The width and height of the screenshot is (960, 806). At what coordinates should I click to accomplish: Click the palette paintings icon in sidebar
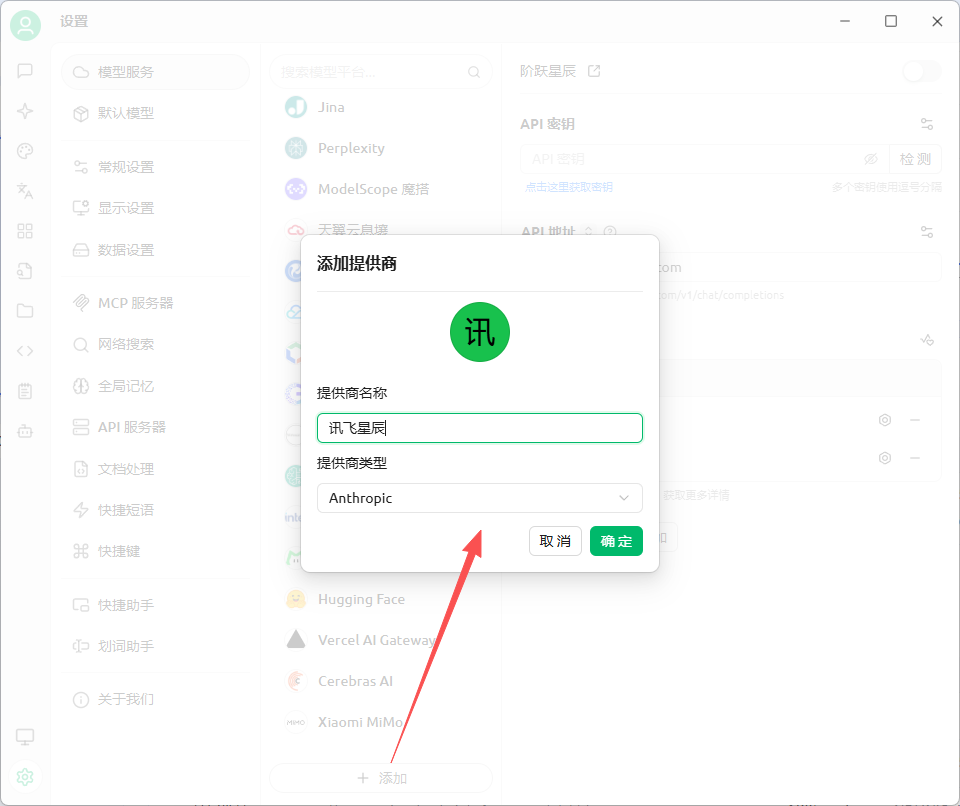click(25, 151)
